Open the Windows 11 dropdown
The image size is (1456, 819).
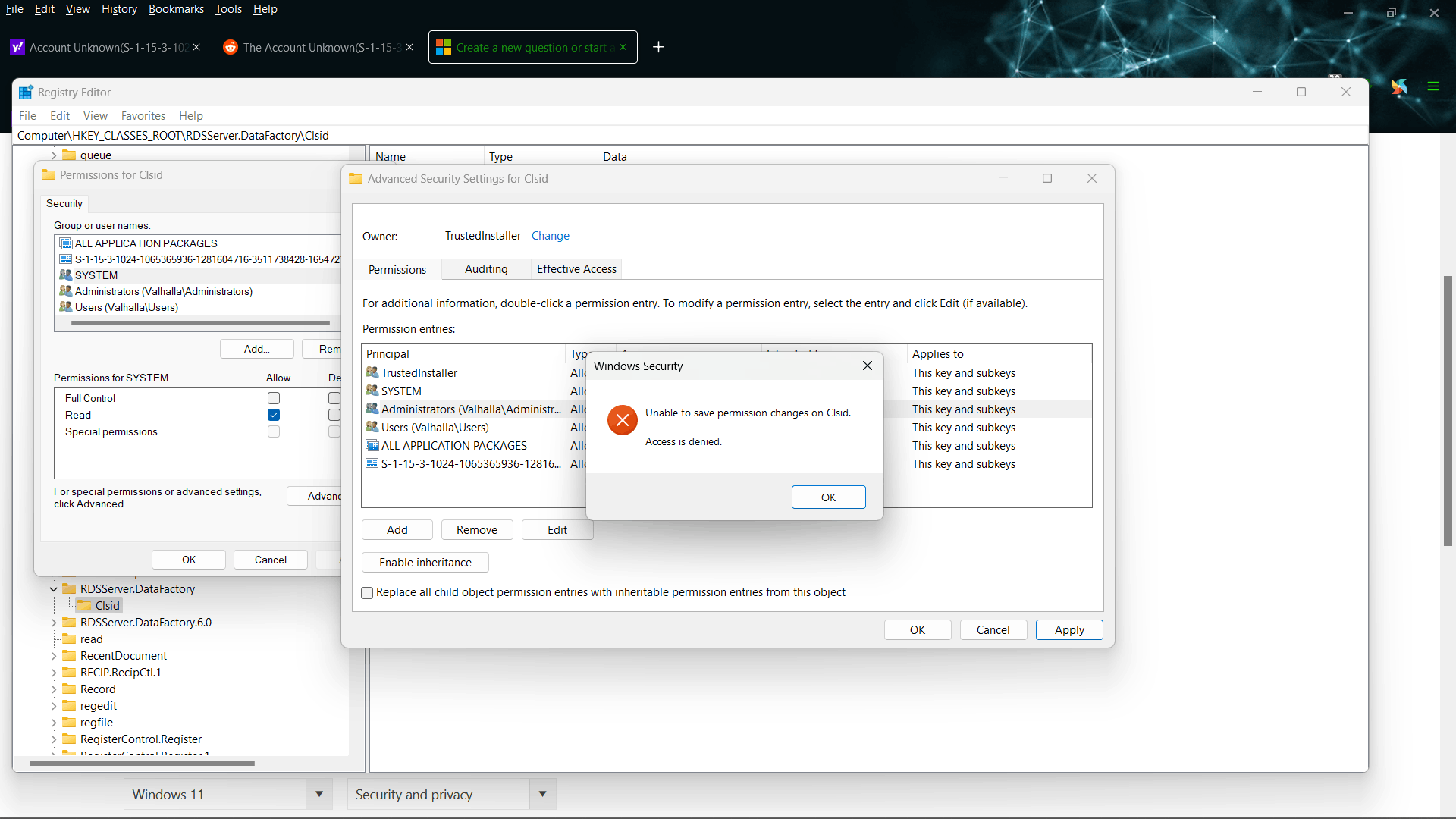[x=319, y=794]
